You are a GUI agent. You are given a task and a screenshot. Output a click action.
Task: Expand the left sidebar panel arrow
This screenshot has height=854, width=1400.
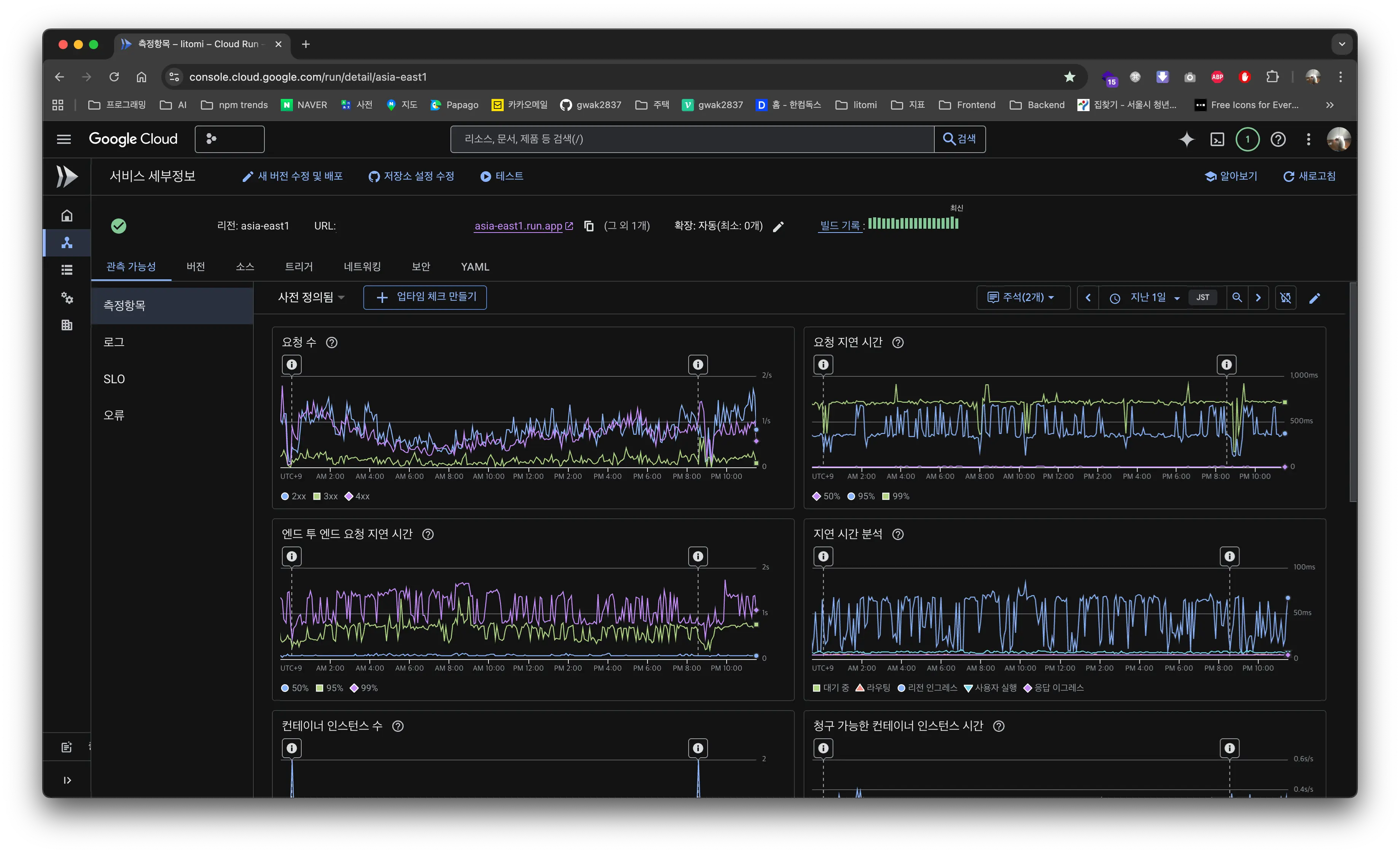tap(67, 780)
